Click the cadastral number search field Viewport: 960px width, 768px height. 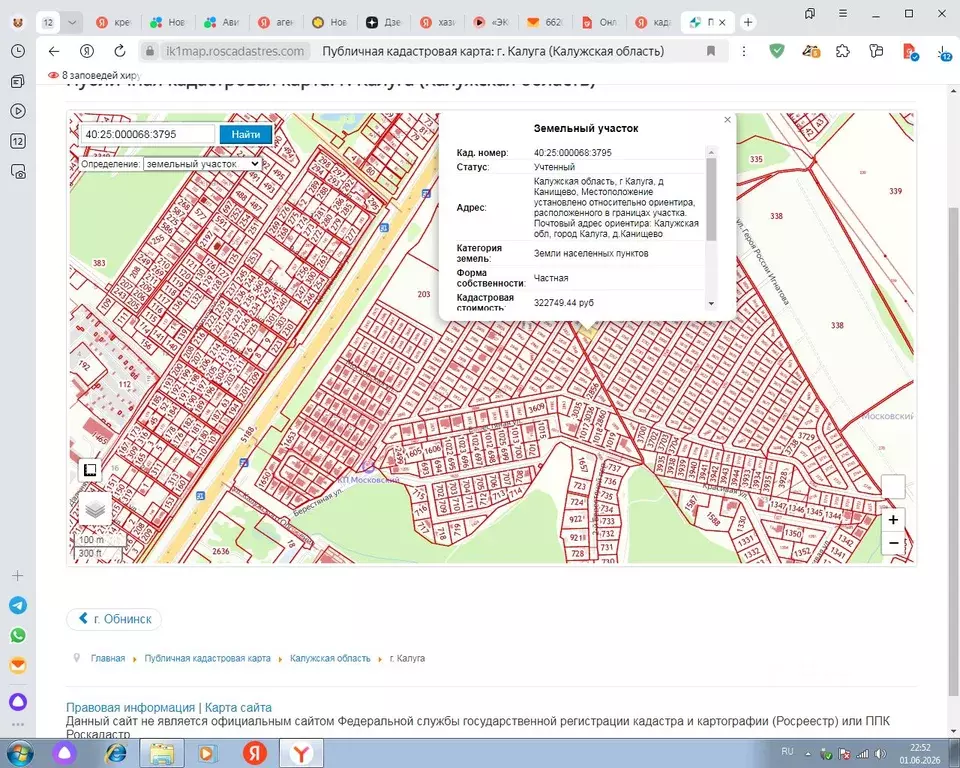148,134
